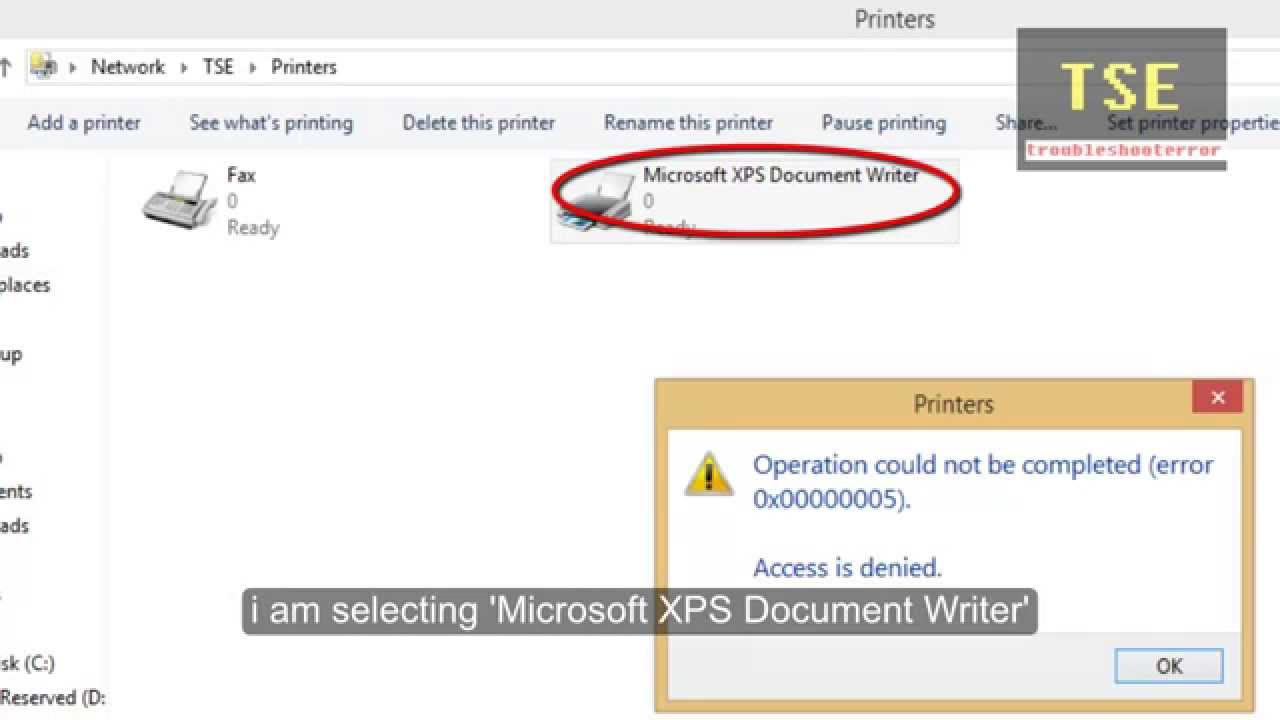Click the error 0x00000005 message text
Screen dimensions: 1280x720
tap(983, 481)
